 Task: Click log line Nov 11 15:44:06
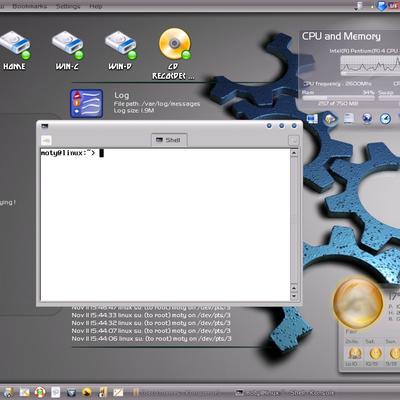tap(151, 339)
